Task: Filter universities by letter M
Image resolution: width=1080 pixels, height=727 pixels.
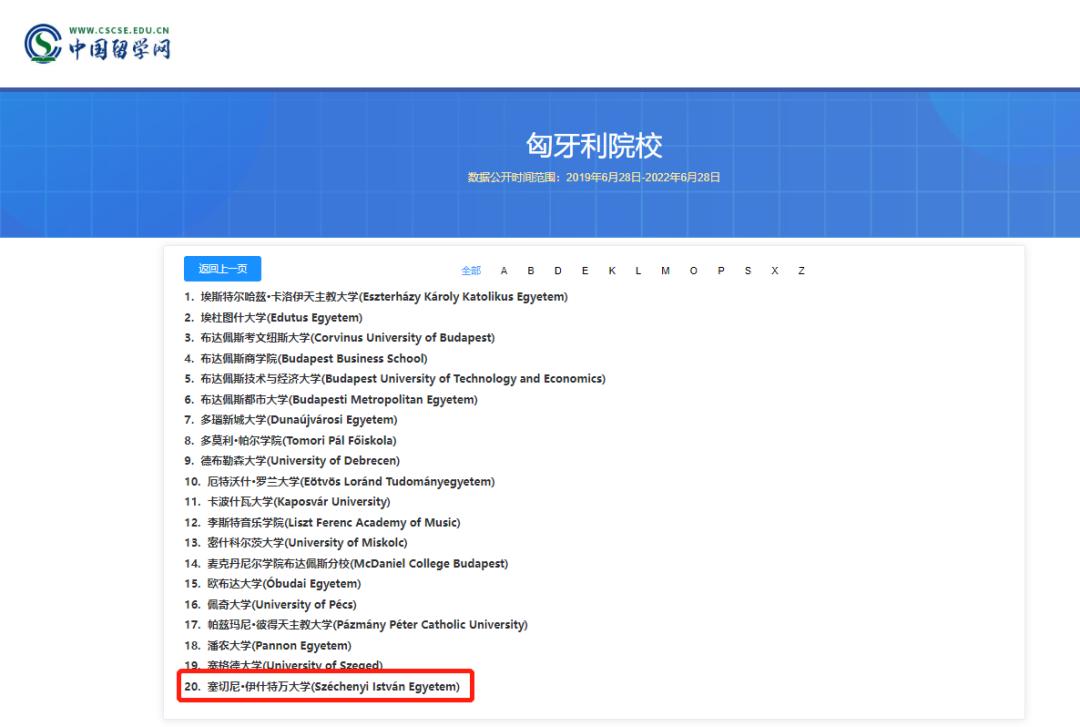Action: pyautogui.click(x=664, y=270)
